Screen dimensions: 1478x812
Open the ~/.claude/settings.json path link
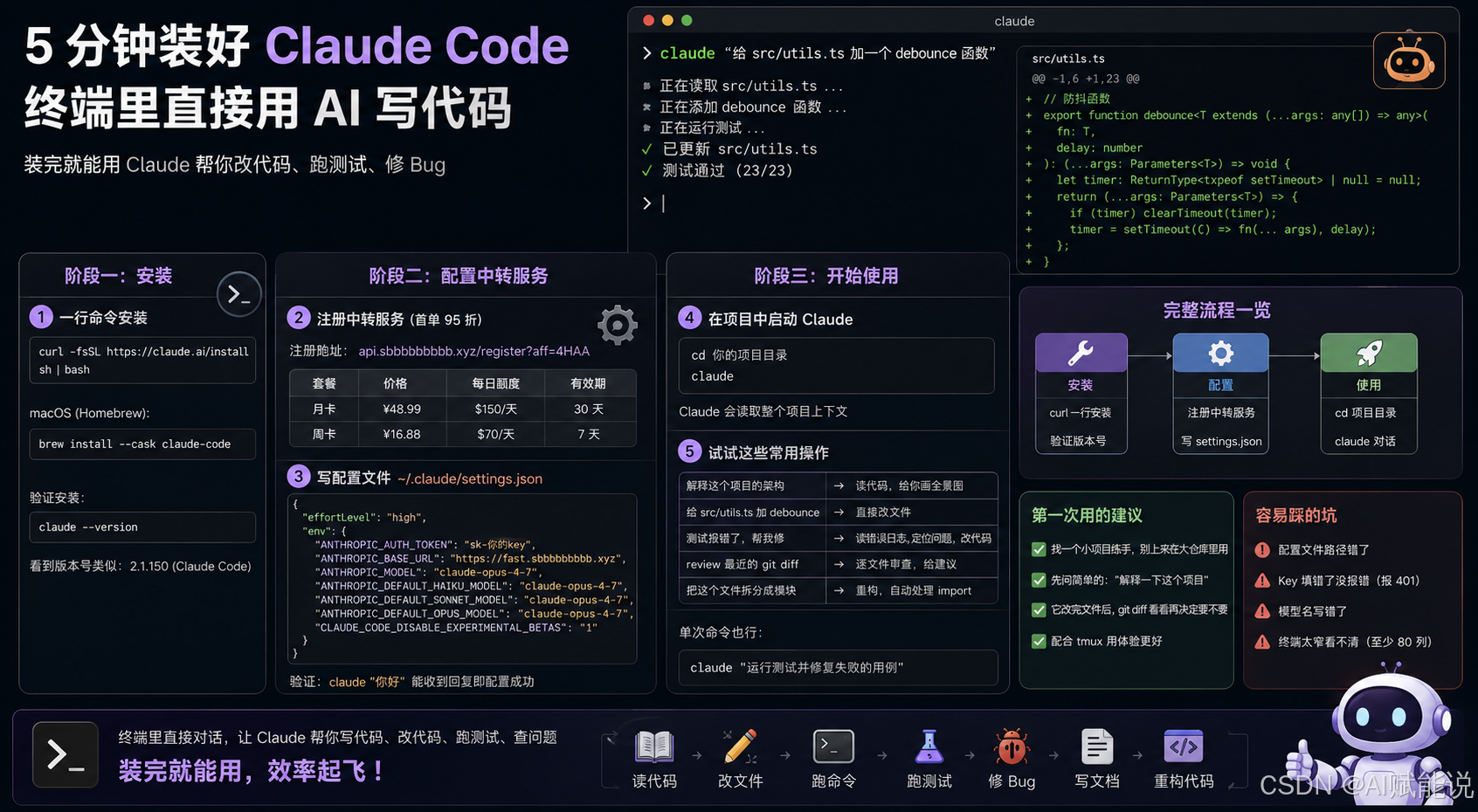(470, 478)
